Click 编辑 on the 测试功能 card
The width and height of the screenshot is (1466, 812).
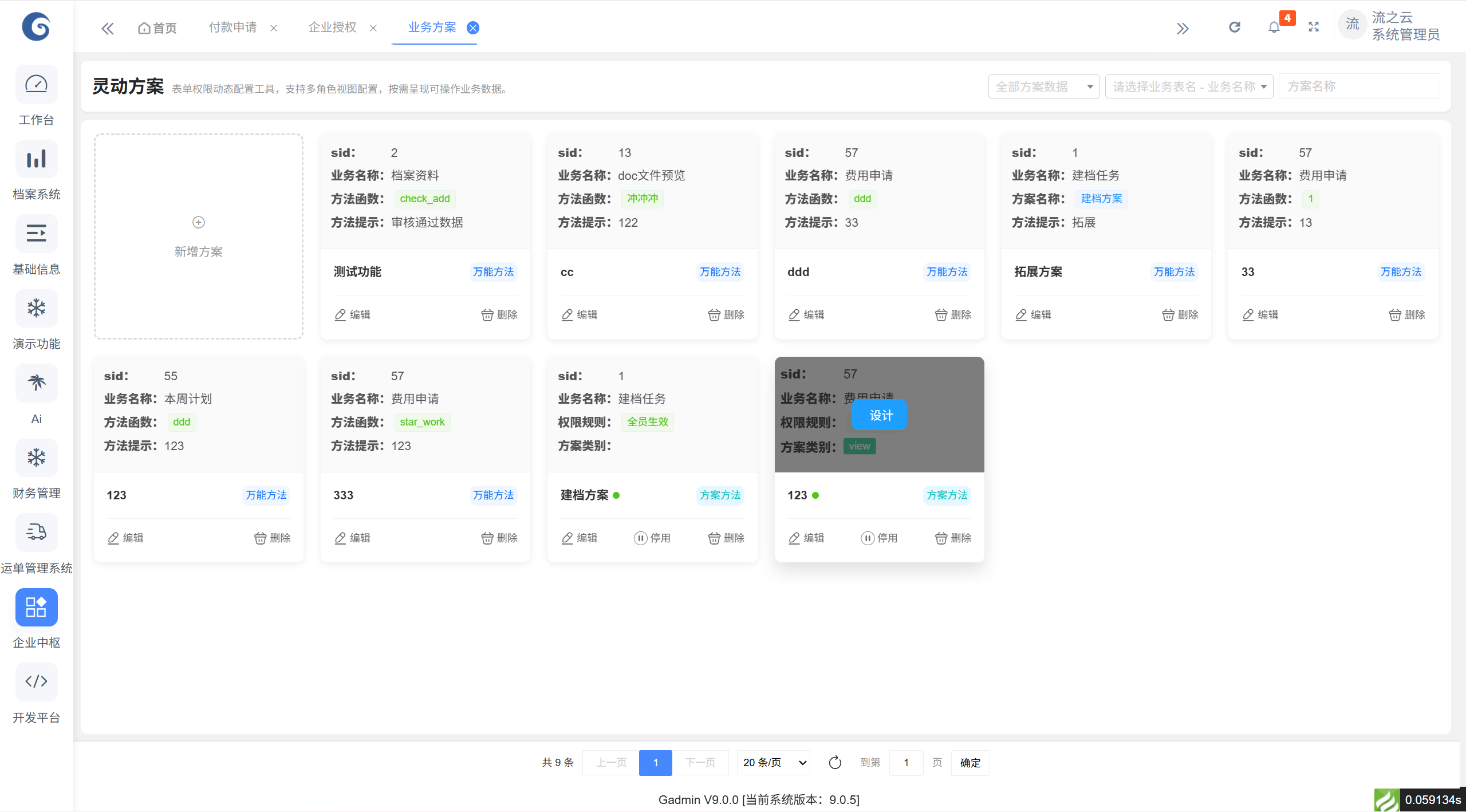[x=353, y=315]
